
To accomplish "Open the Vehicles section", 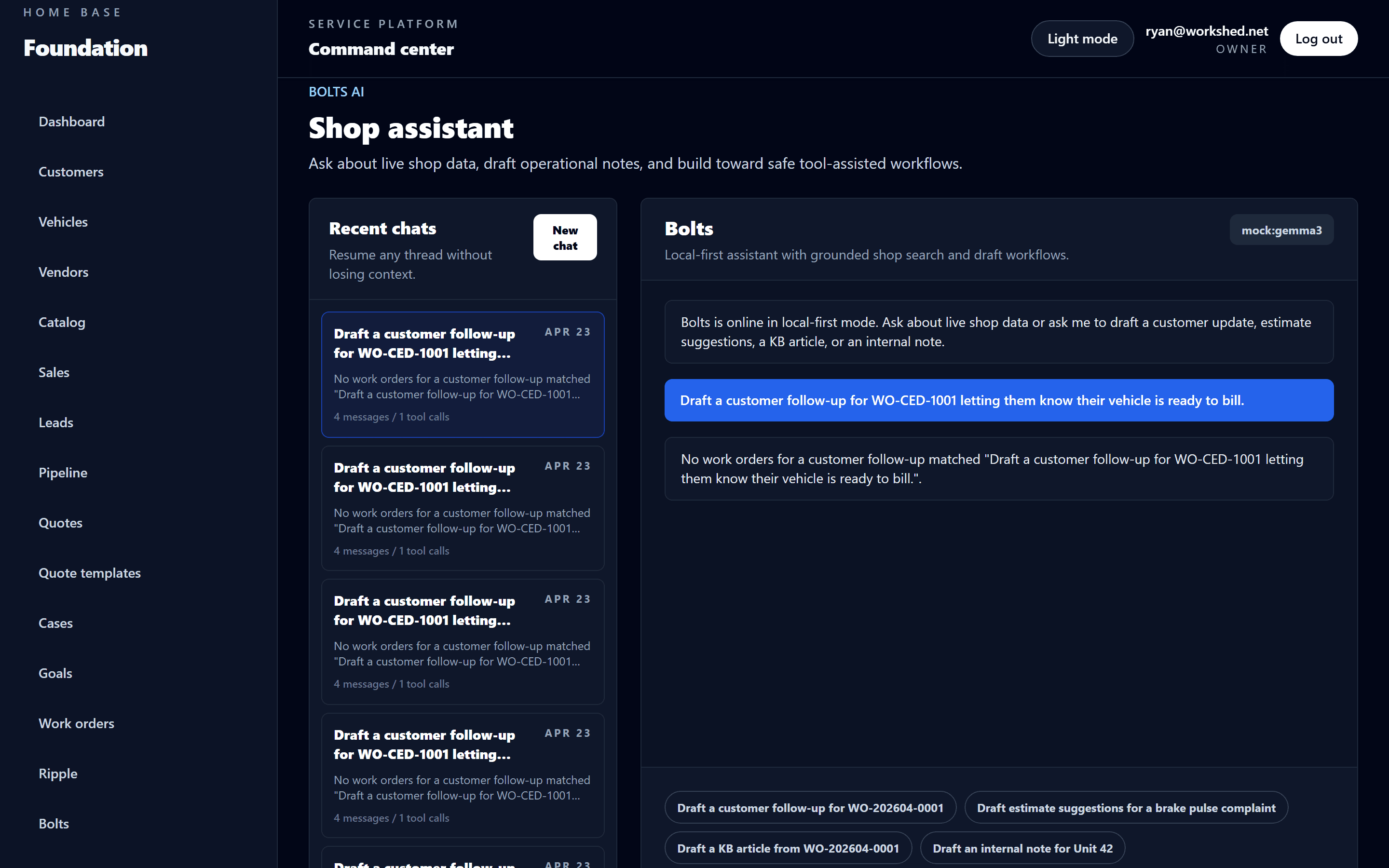I will 63,222.
